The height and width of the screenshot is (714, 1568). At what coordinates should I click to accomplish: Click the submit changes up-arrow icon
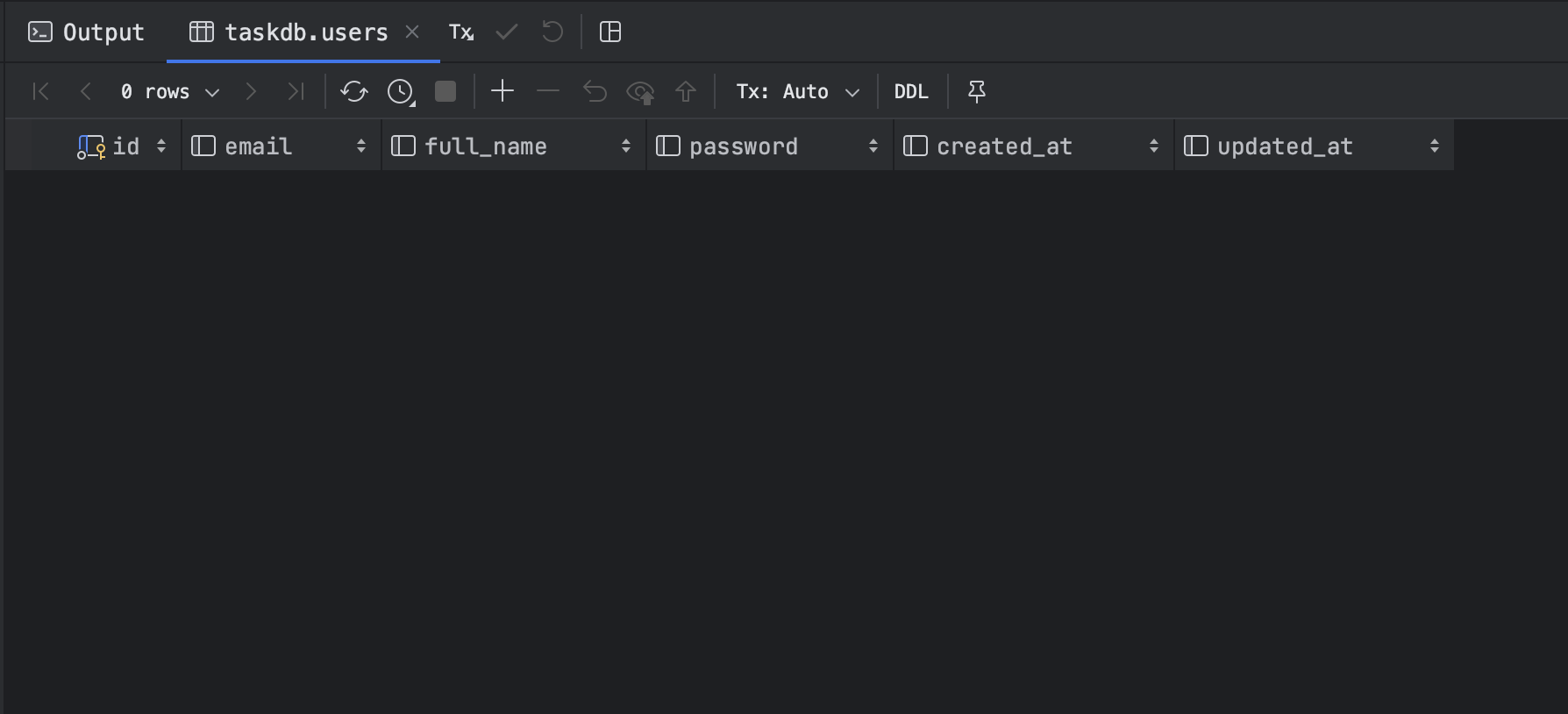pos(686,91)
